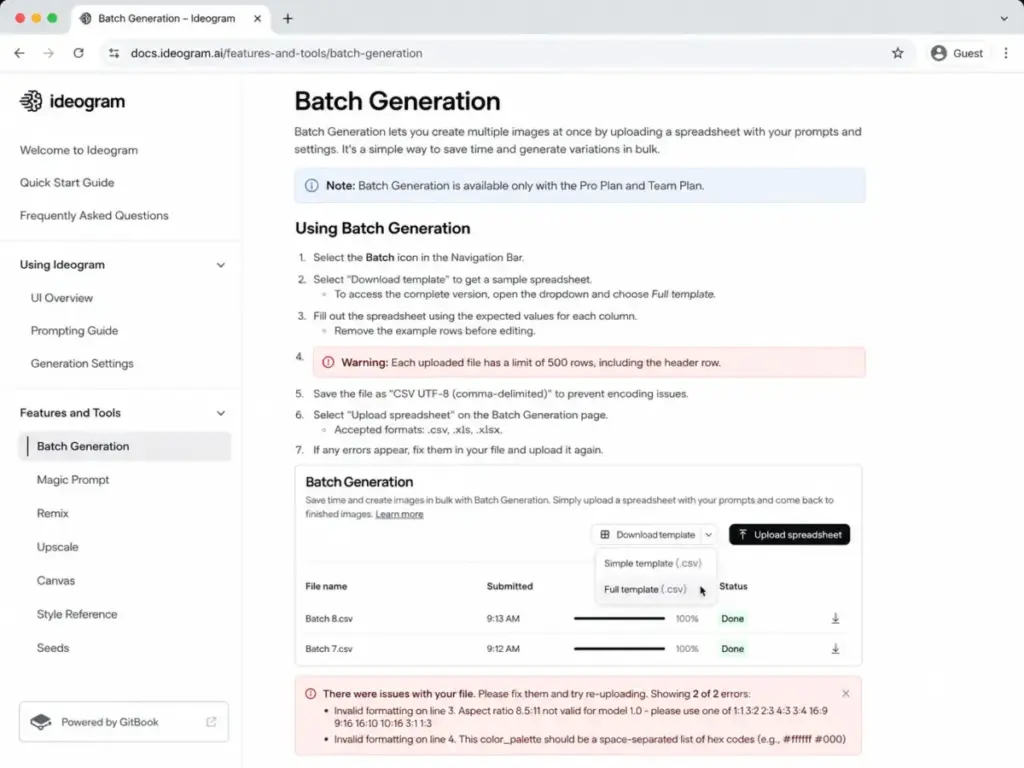Click the Batch 8.csv file name
Viewport: 1024px width, 768px height.
coord(328,618)
